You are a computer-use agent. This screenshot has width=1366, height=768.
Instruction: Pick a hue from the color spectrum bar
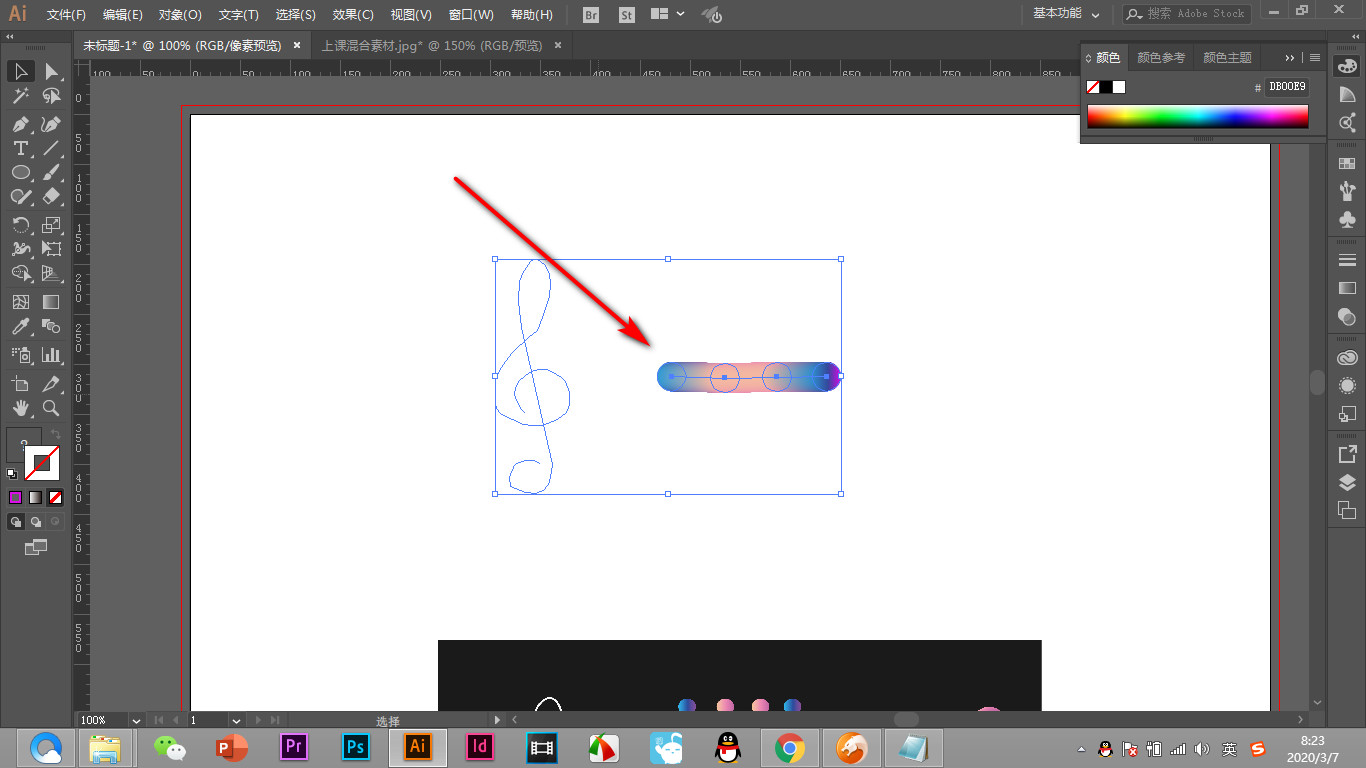tap(1197, 116)
